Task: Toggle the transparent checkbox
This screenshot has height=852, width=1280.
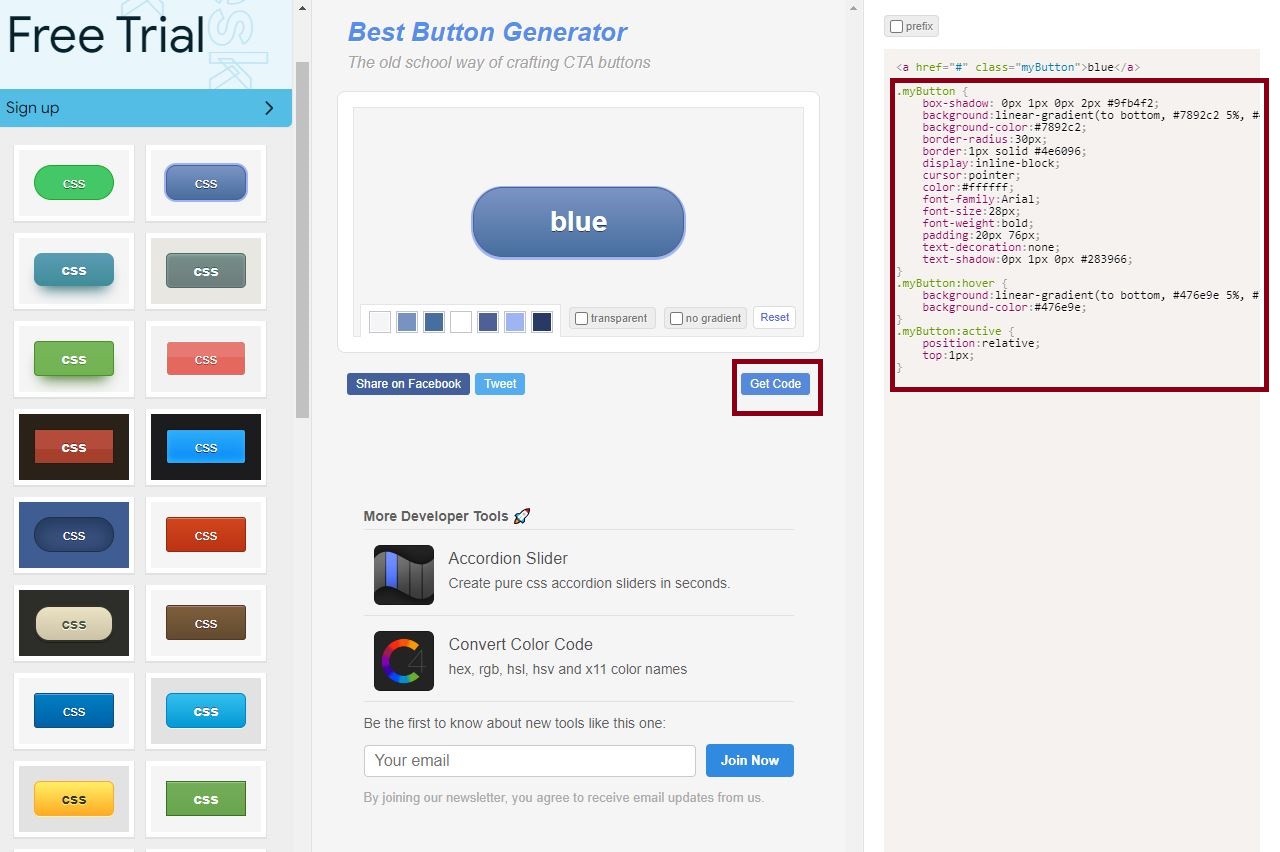Action: 582,319
